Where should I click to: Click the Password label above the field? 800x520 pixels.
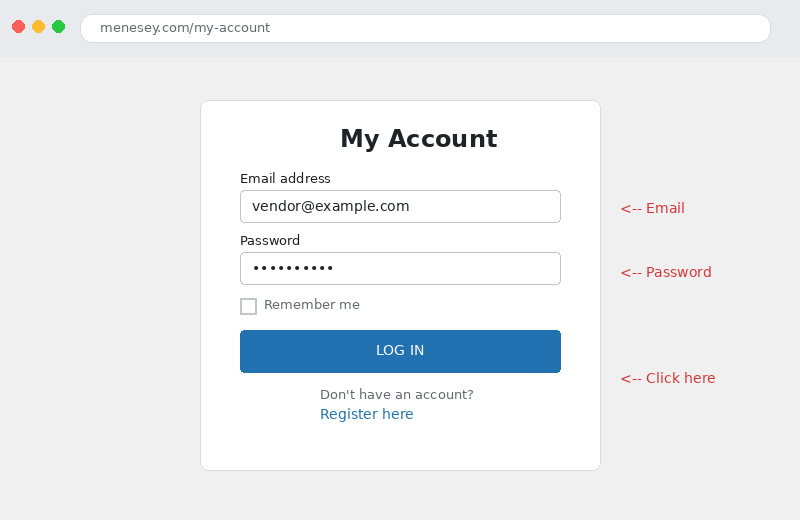[270, 240]
